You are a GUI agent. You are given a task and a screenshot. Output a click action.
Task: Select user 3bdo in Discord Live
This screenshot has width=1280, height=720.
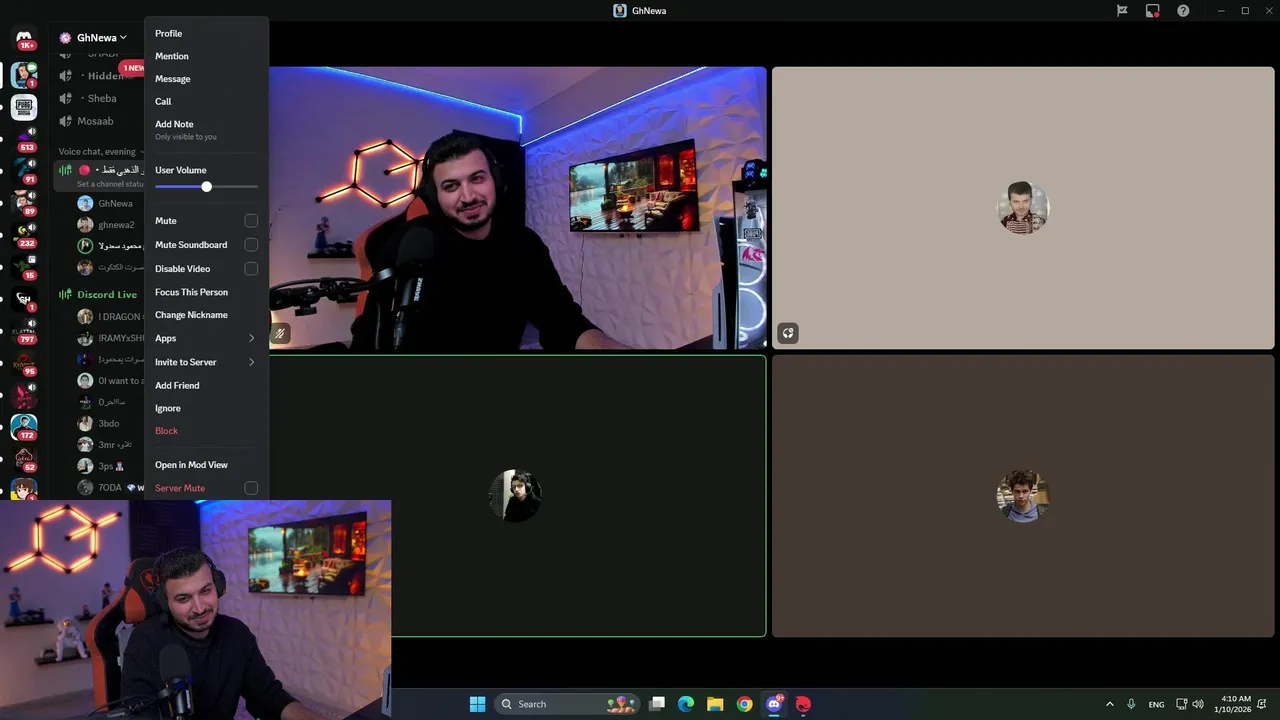tap(110, 423)
